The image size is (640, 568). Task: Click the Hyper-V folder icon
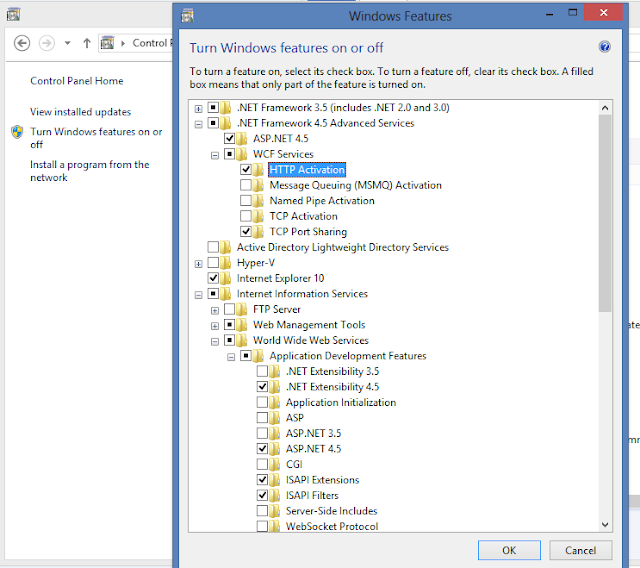226,262
